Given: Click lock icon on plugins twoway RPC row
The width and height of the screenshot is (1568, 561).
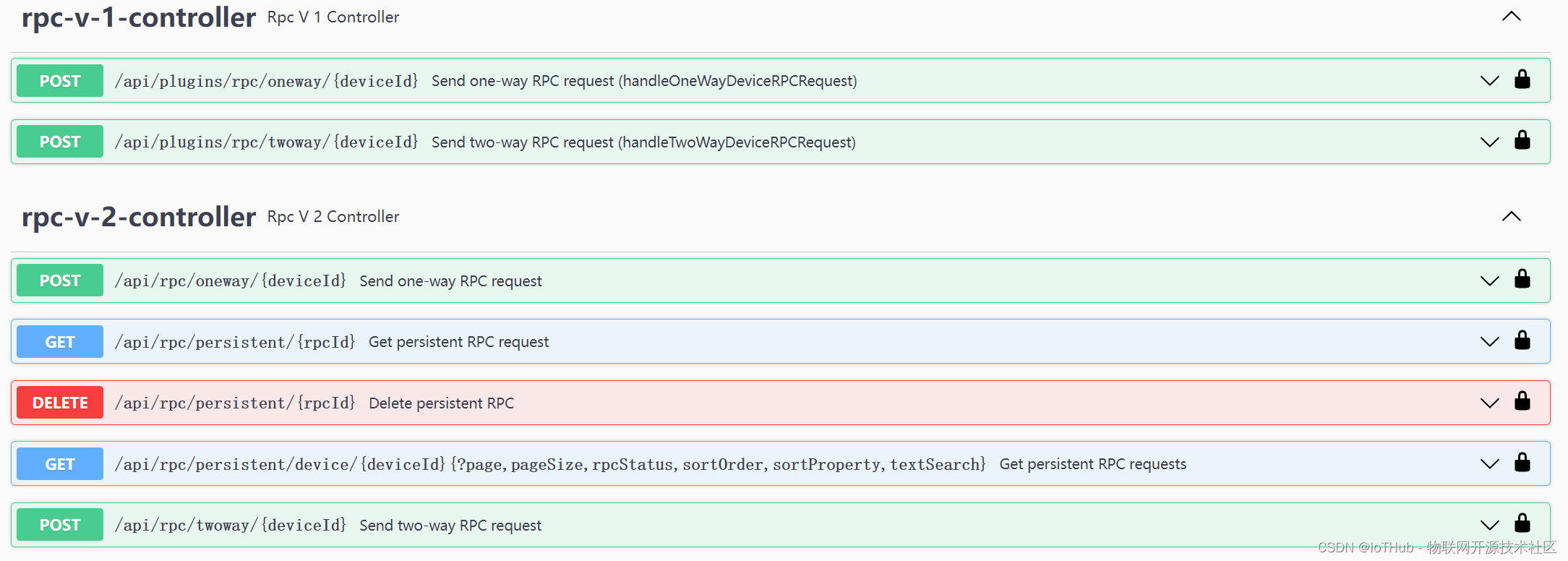Looking at the screenshot, I should tap(1522, 140).
